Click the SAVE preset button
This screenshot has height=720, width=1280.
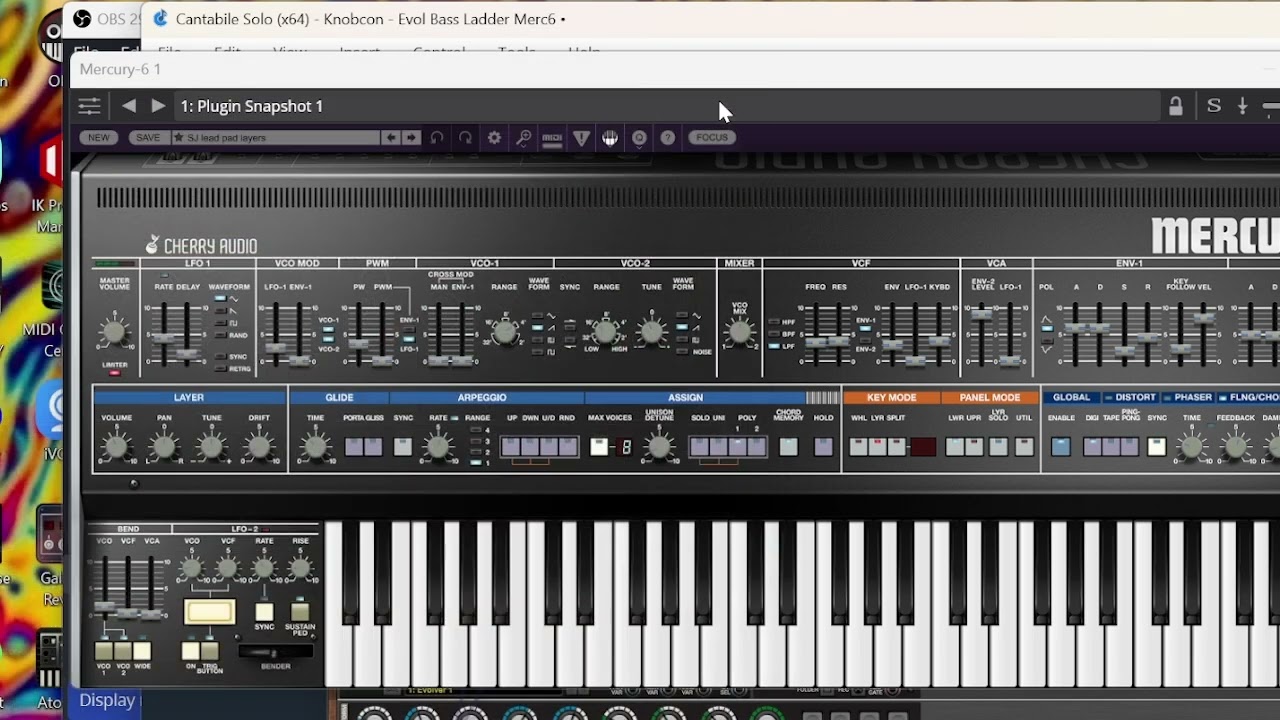coord(147,138)
